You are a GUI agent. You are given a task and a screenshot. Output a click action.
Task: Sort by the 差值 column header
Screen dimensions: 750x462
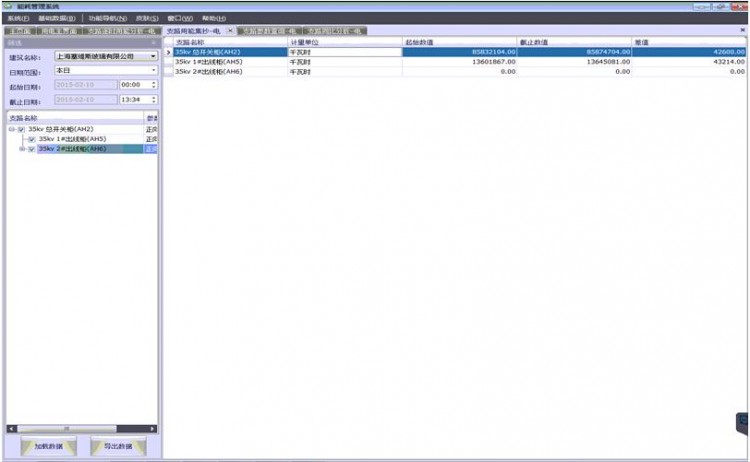tap(689, 42)
